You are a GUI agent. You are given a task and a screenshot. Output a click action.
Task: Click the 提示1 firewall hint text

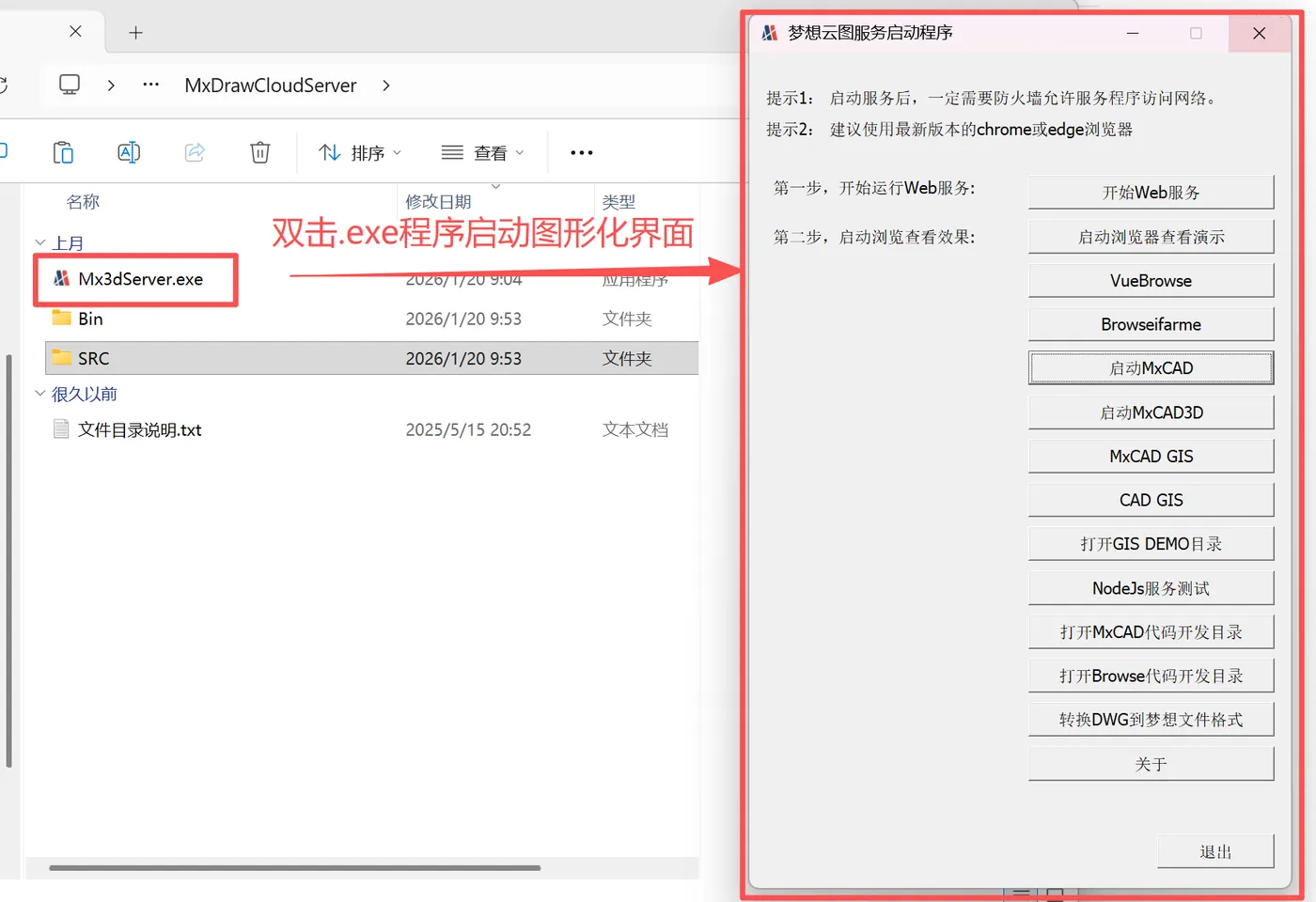993,98
